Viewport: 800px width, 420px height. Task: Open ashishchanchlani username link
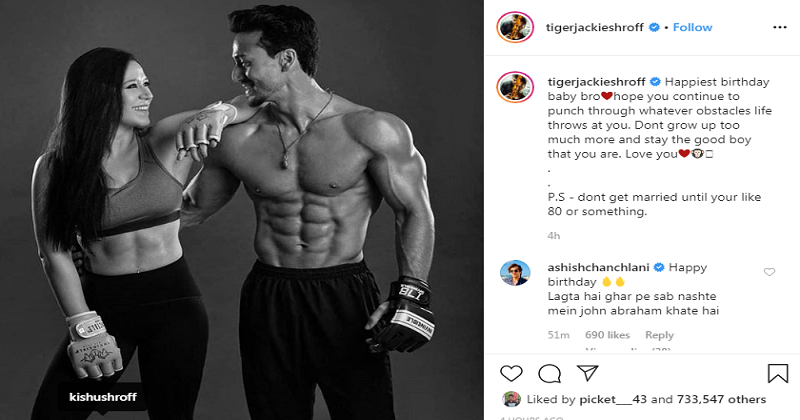(598, 267)
